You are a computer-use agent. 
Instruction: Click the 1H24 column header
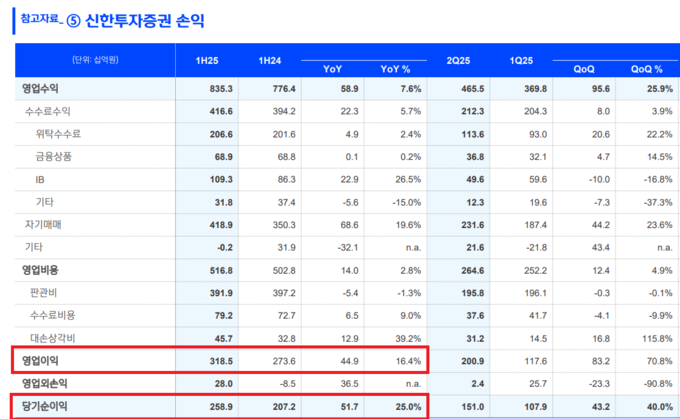[x=270, y=61]
